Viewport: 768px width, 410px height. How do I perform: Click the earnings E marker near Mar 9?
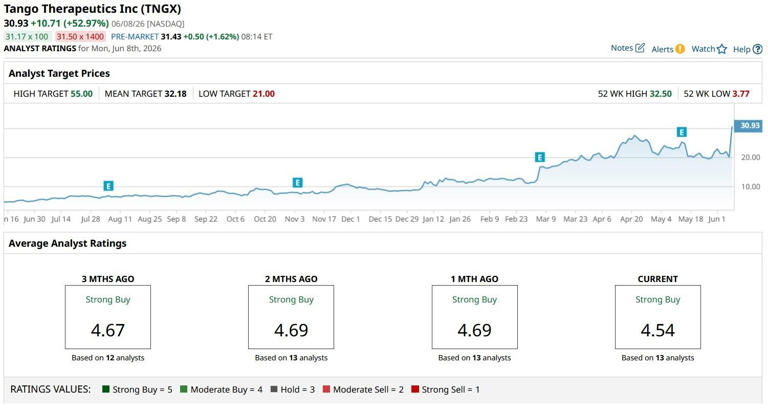[540, 157]
